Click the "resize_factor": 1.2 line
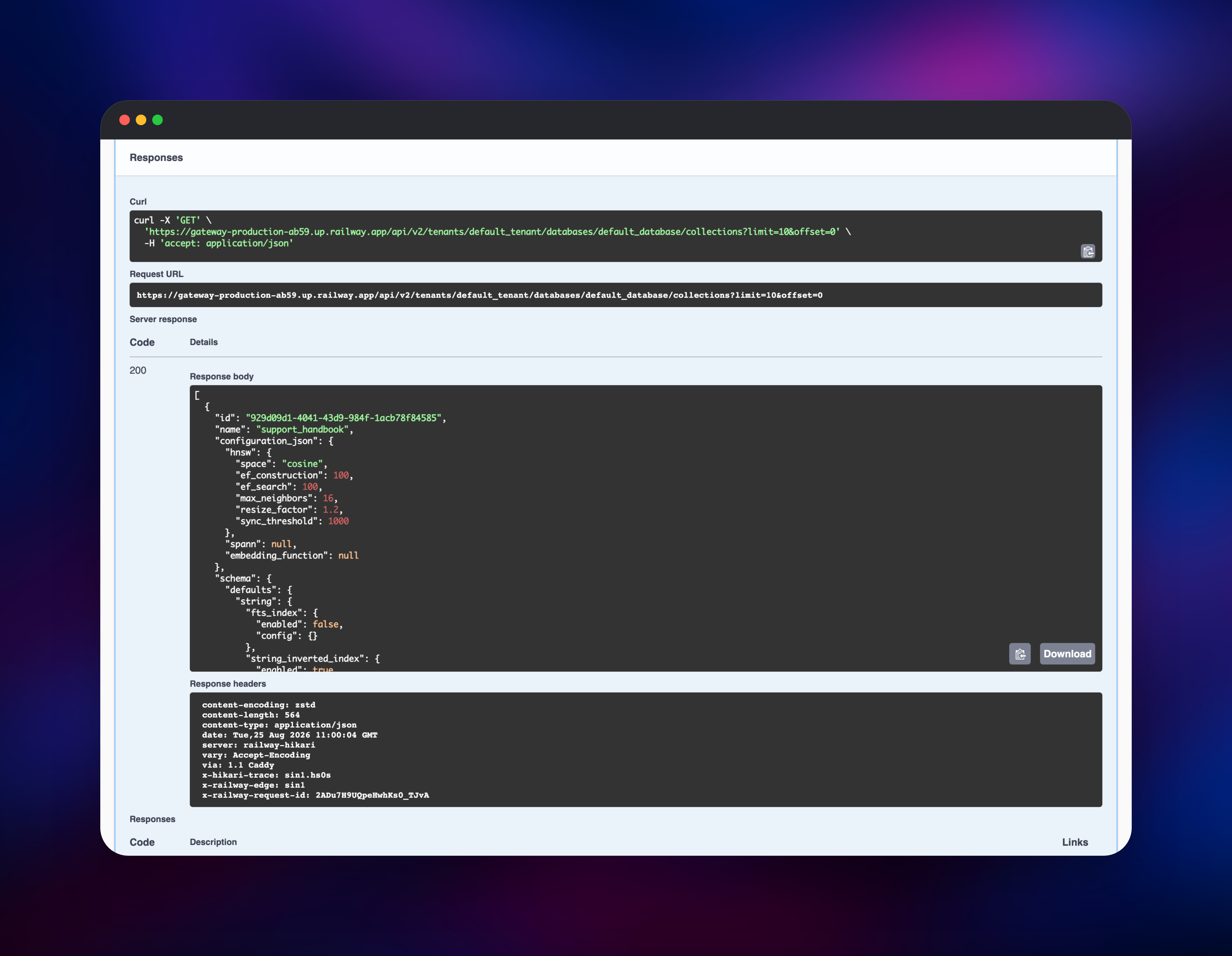The width and height of the screenshot is (1232, 956). [289, 510]
